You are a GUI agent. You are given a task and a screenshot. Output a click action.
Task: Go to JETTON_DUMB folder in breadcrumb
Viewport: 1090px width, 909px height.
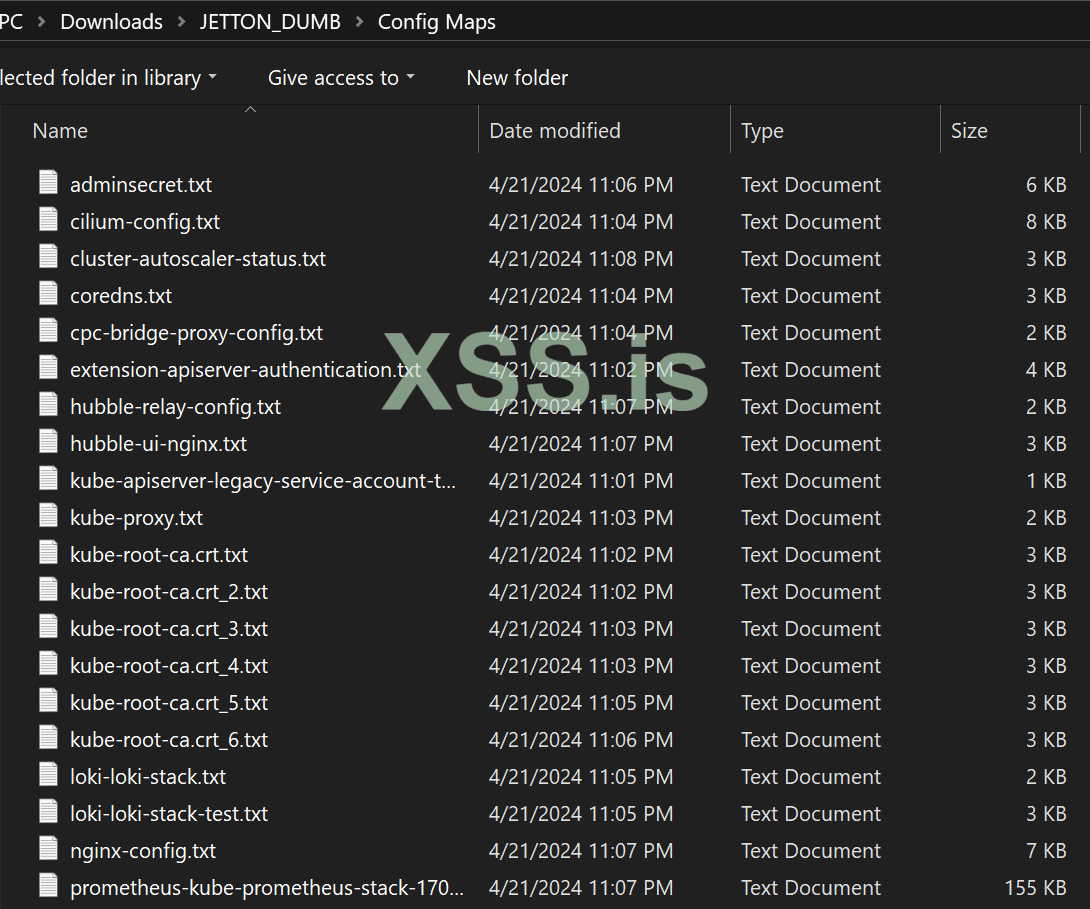point(270,22)
